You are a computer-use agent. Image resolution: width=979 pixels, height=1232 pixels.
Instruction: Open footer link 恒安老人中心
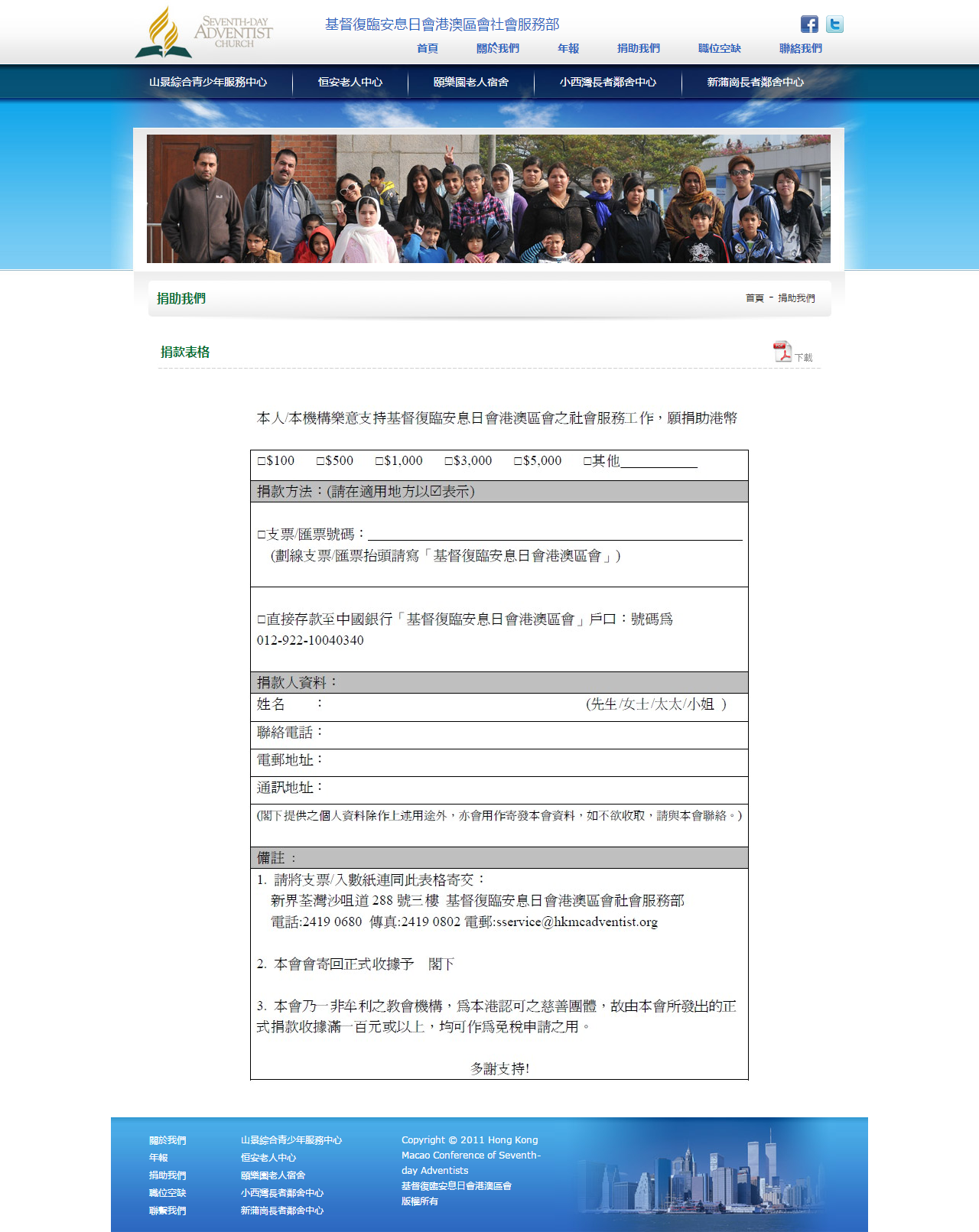(268, 1158)
